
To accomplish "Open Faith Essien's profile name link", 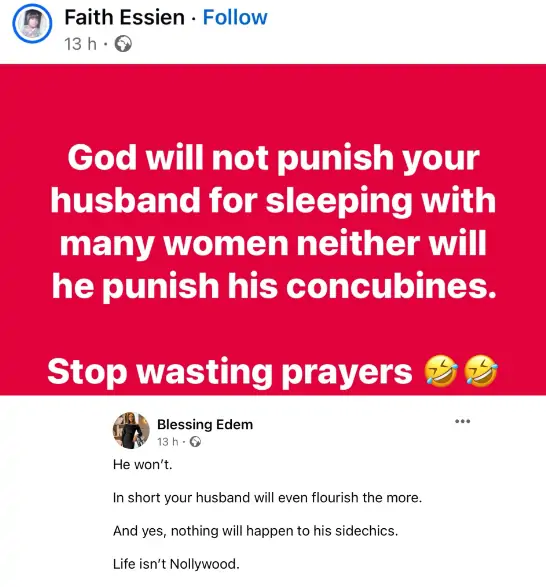I will point(124,17).
